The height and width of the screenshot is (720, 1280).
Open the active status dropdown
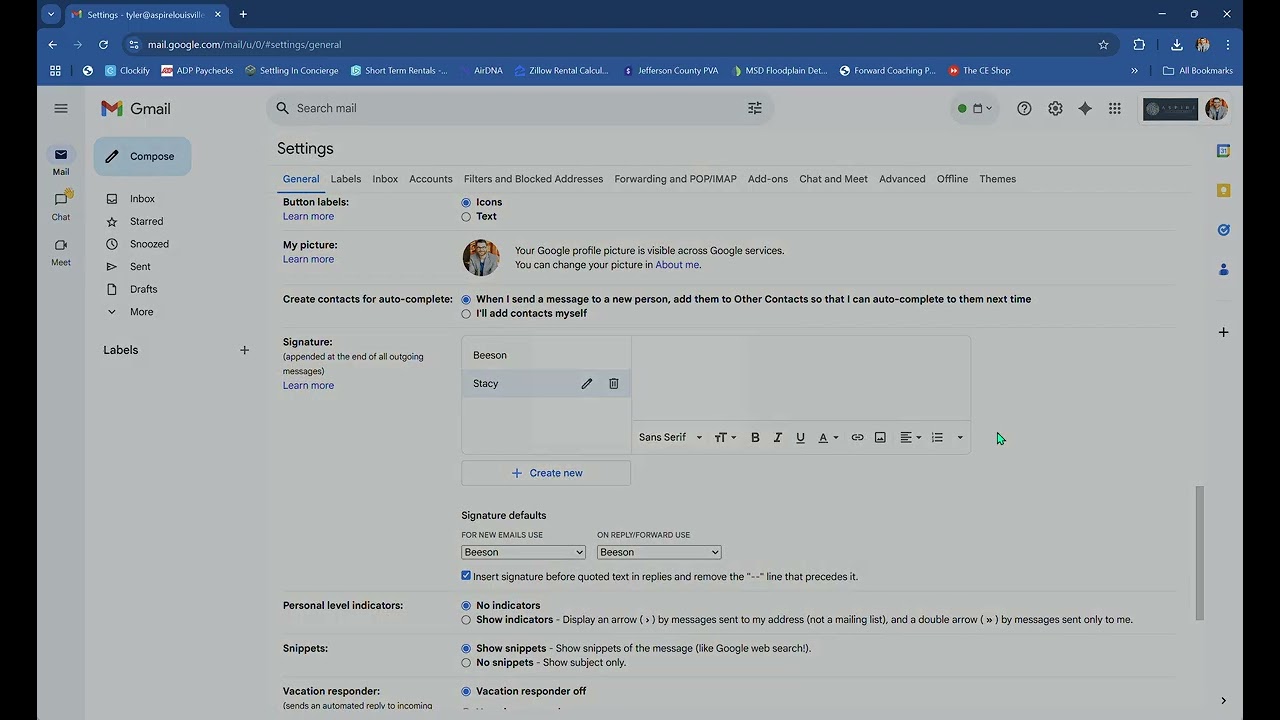coord(975,108)
